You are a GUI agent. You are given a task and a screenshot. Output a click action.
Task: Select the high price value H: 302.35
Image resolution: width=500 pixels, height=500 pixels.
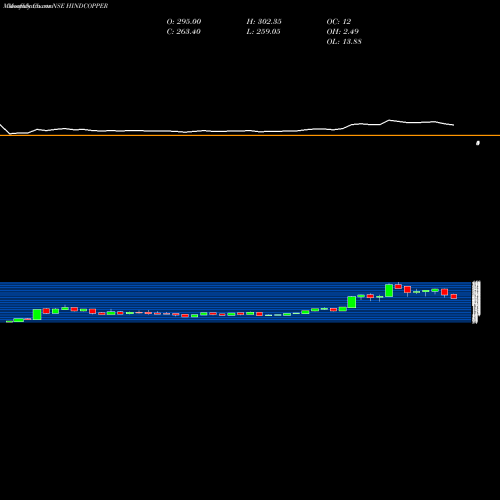(x=264, y=21)
